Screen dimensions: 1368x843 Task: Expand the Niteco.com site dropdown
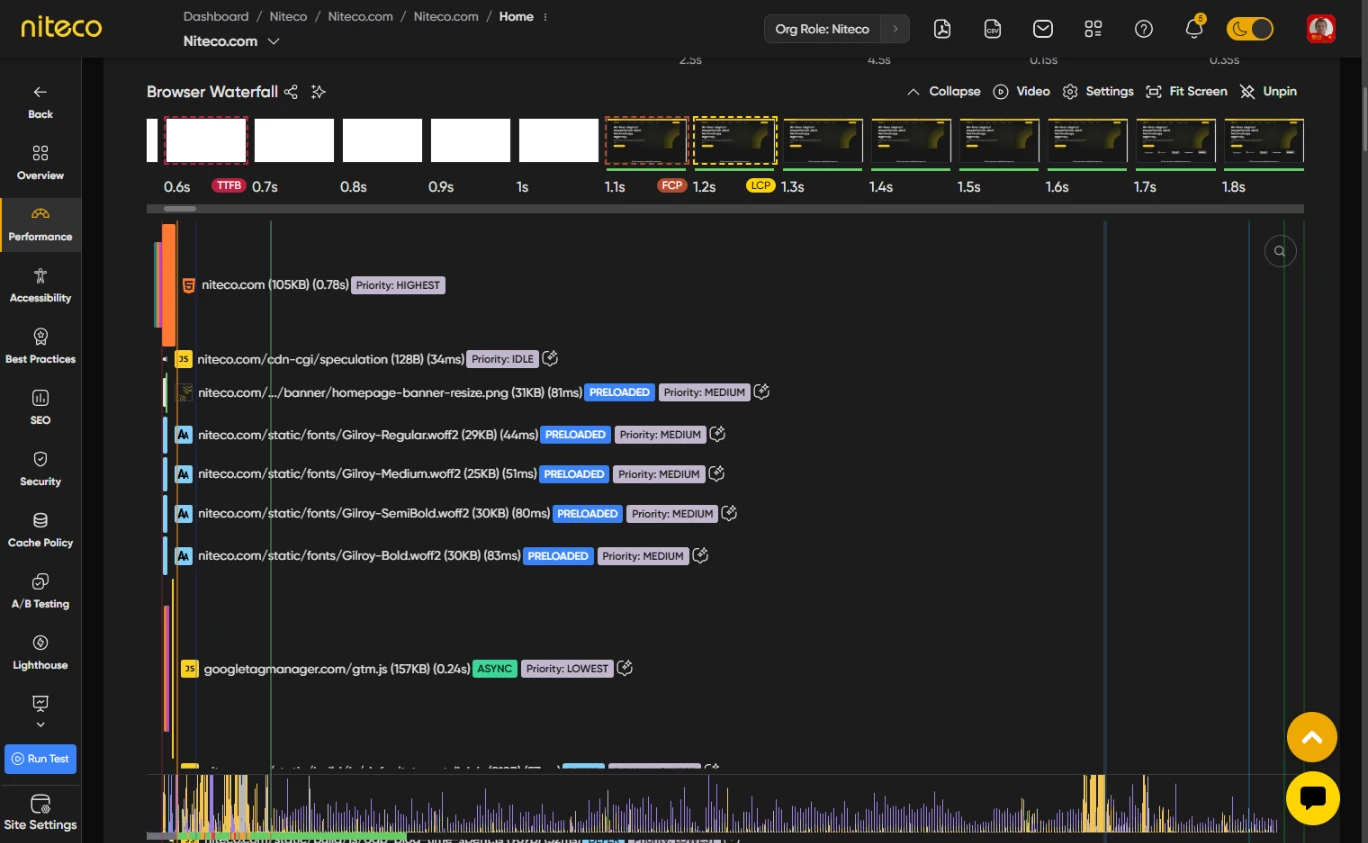273,42
